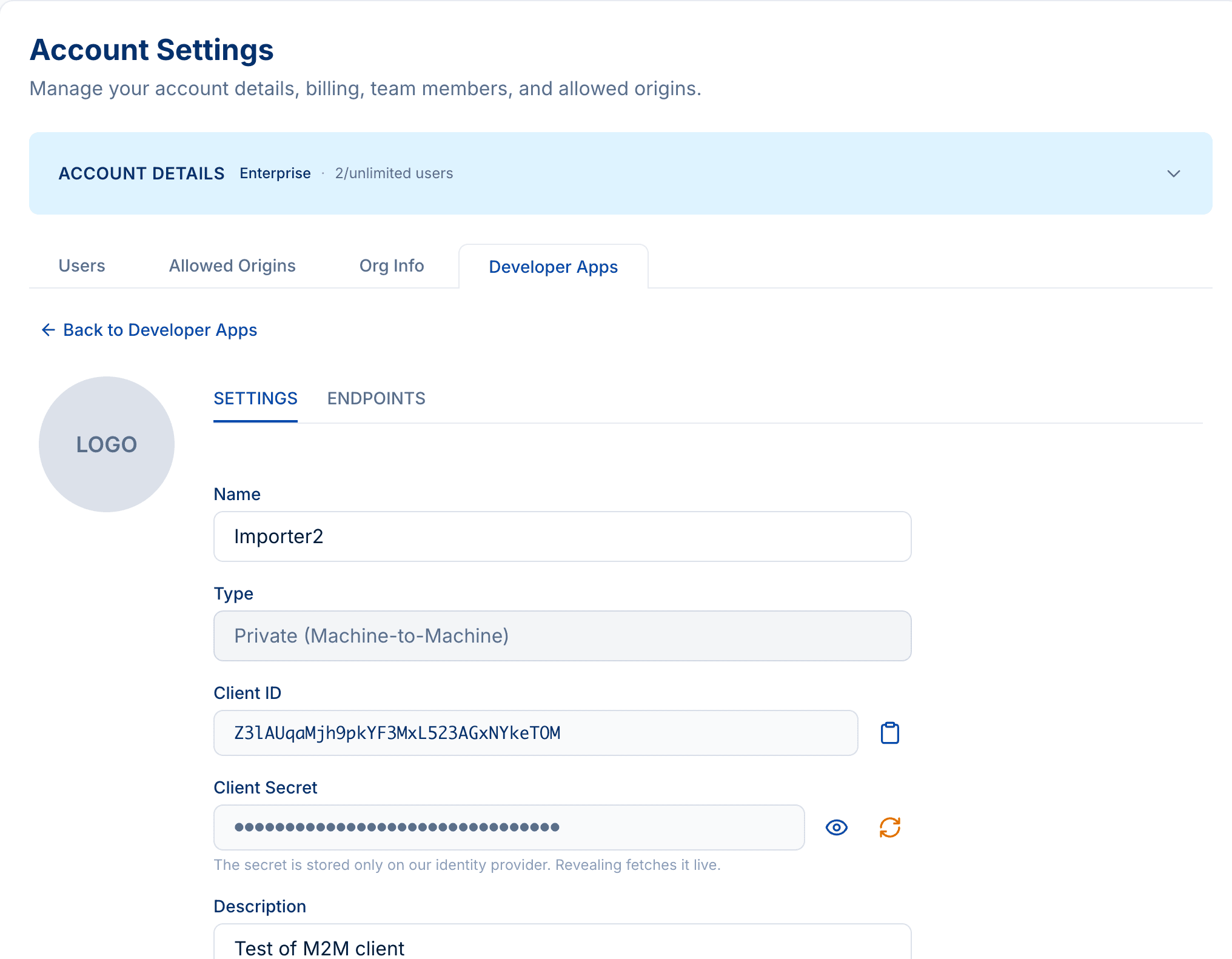Click the back arrow icon

pos(48,330)
